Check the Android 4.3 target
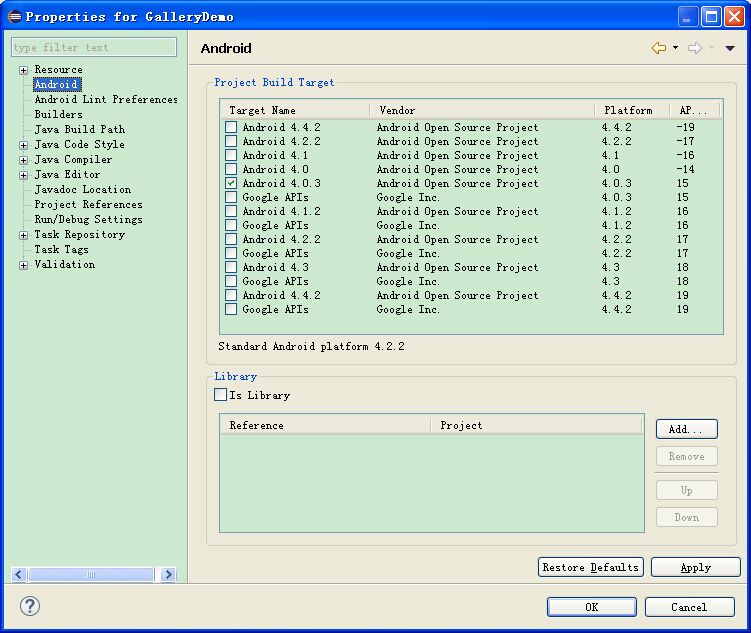The image size is (751, 633). click(231, 267)
